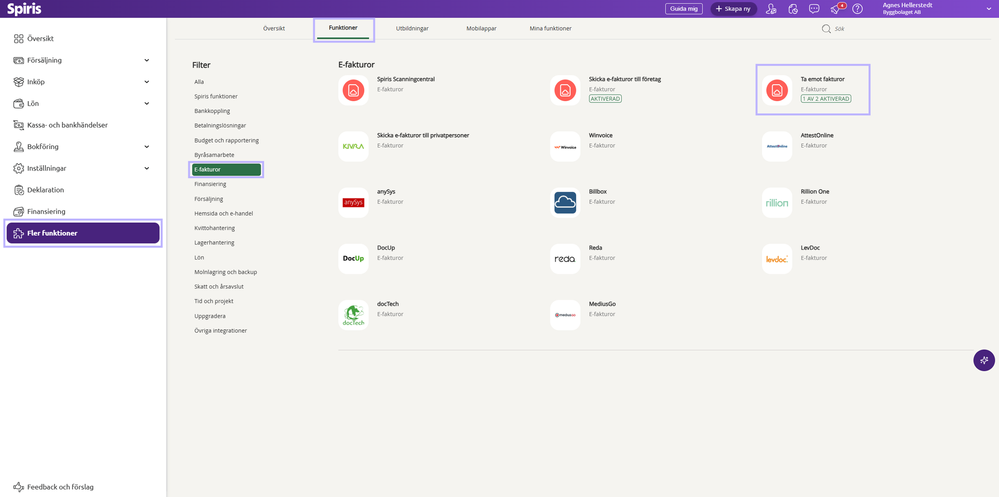
Task: Select the E-fakturor filter
Action: pos(226,169)
